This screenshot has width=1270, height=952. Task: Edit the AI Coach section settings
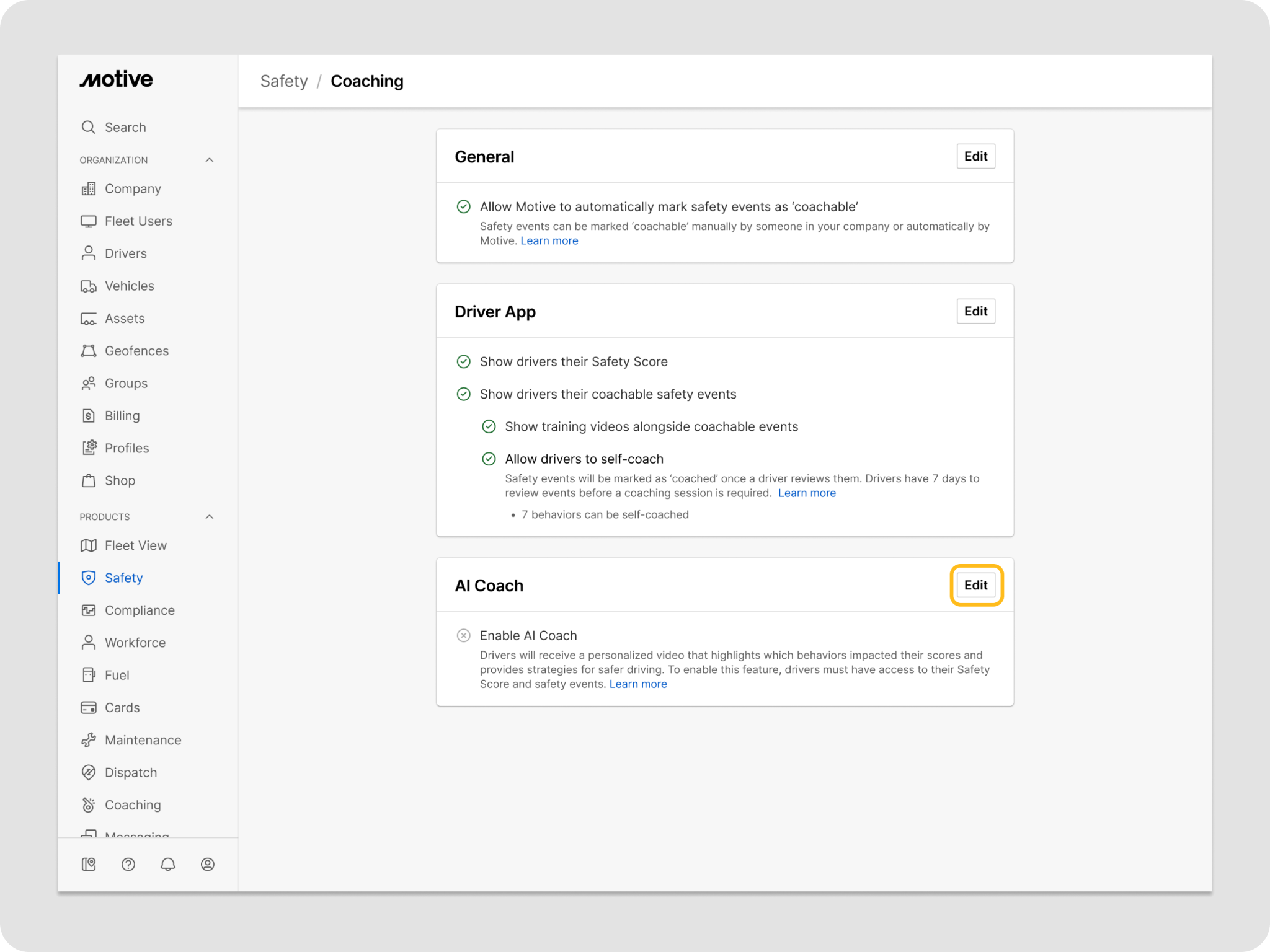975,585
